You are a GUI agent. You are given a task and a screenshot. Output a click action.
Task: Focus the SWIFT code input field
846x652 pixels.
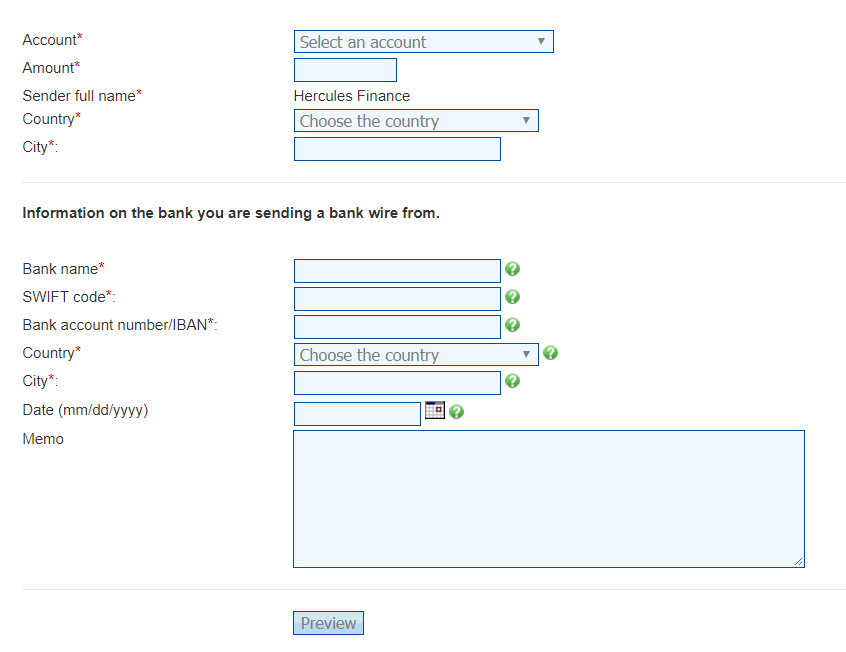click(397, 299)
